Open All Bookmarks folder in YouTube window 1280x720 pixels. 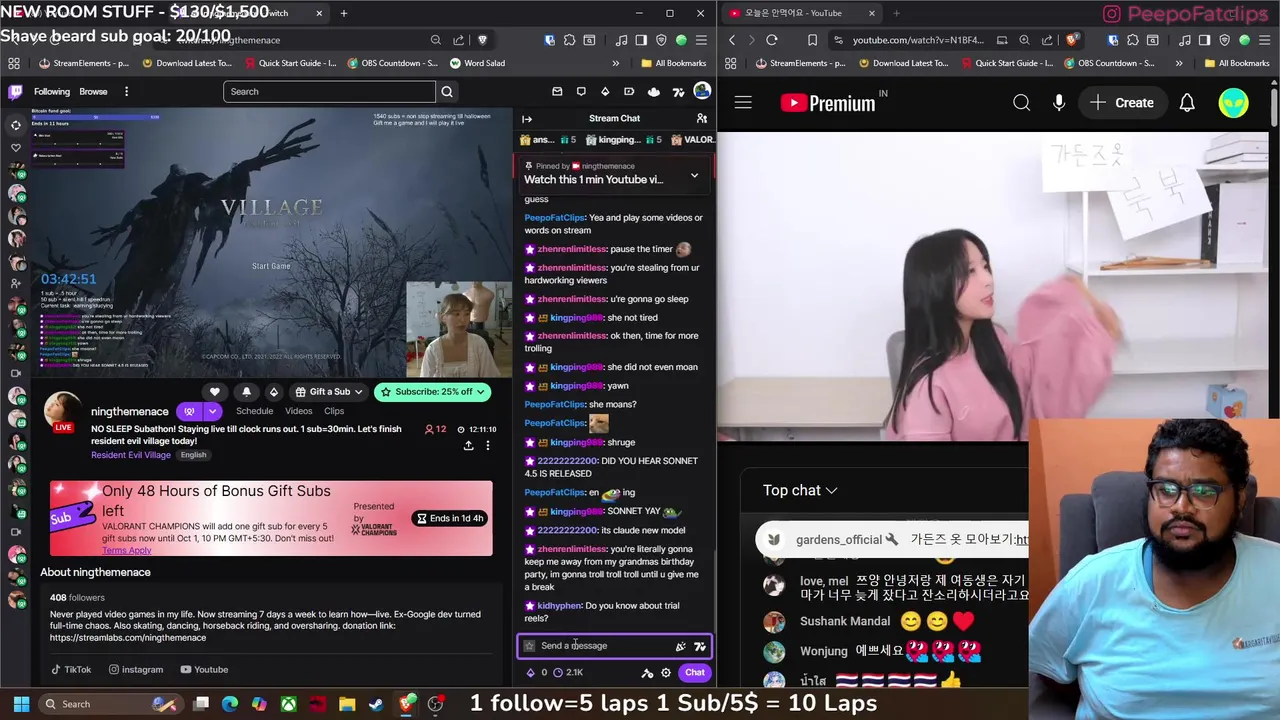1236,63
